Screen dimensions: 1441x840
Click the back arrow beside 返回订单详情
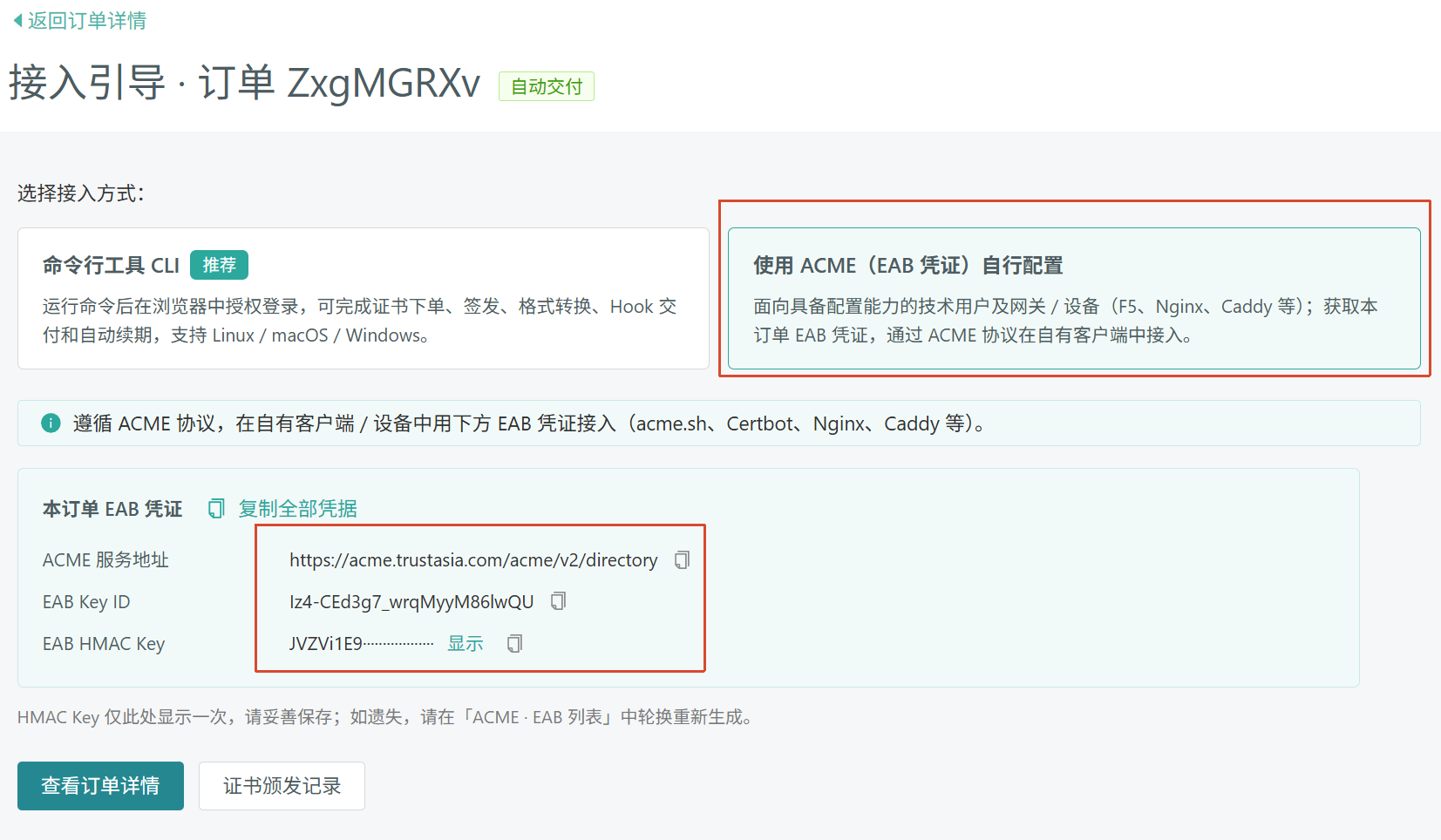[x=17, y=21]
